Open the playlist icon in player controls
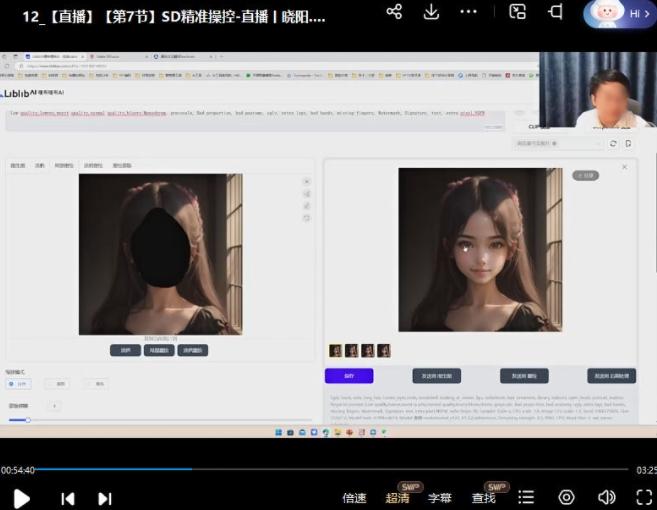 tap(526, 497)
